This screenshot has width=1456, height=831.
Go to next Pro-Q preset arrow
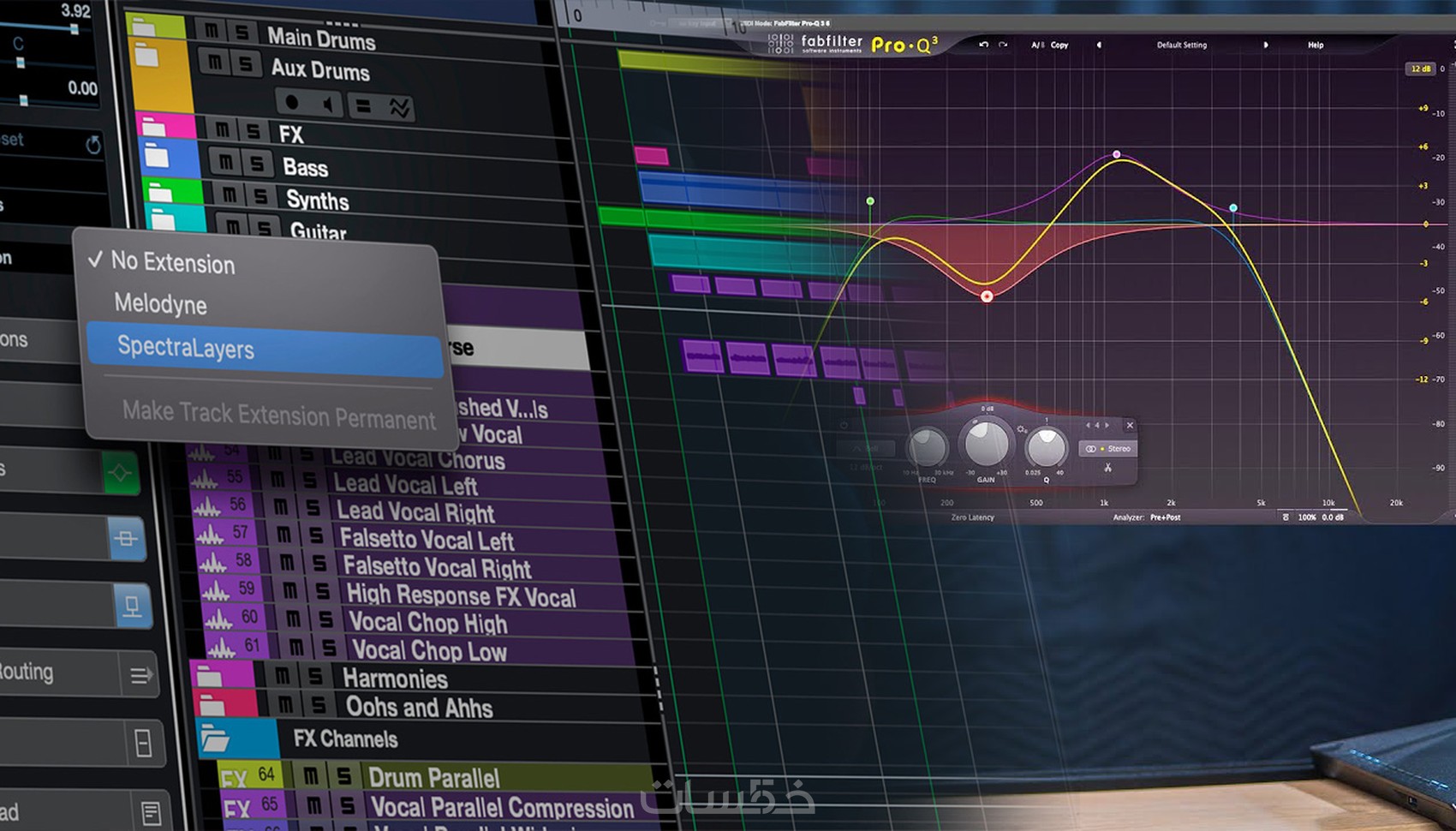(x=1266, y=45)
